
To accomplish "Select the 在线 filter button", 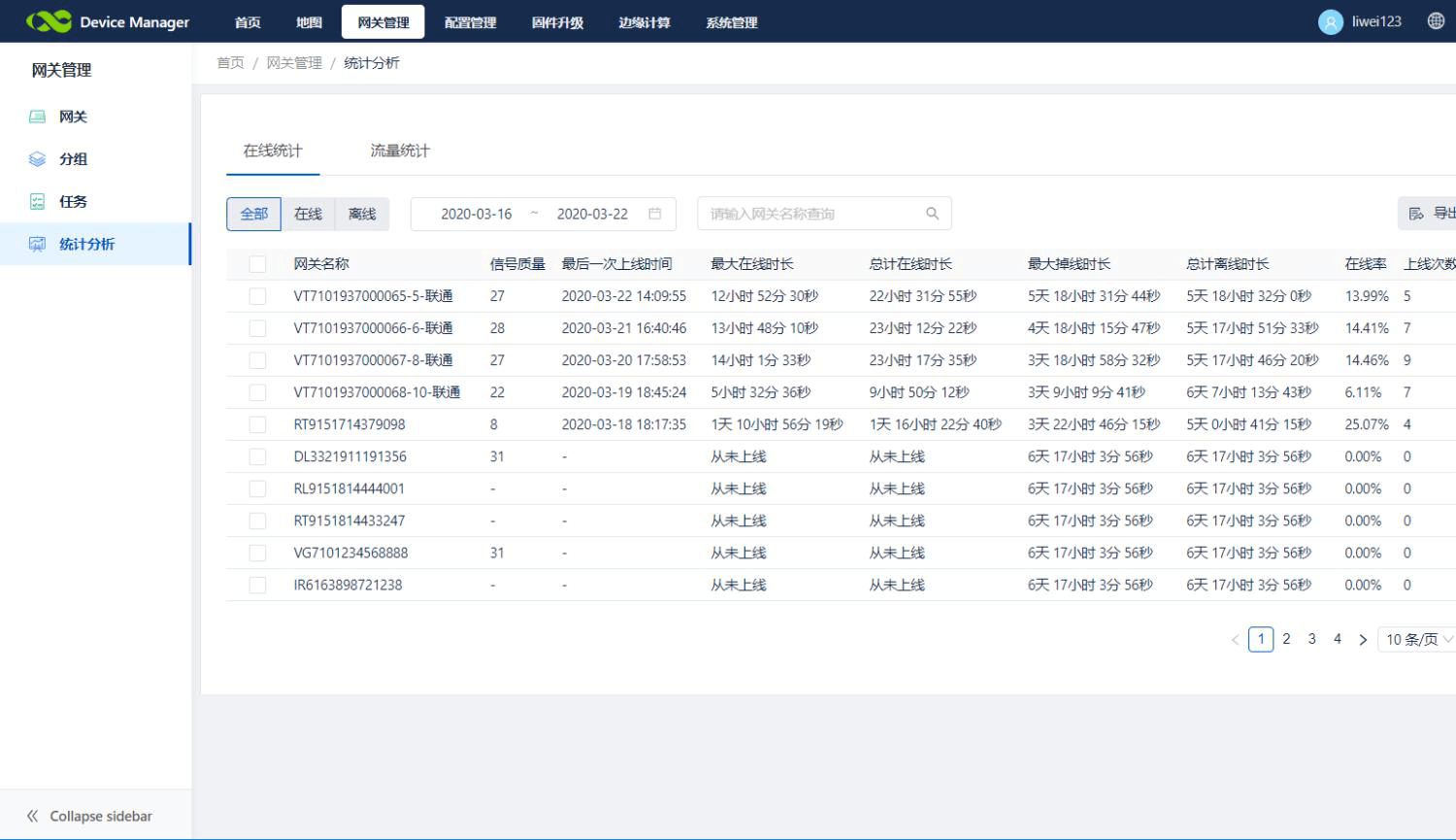I will 308,214.
